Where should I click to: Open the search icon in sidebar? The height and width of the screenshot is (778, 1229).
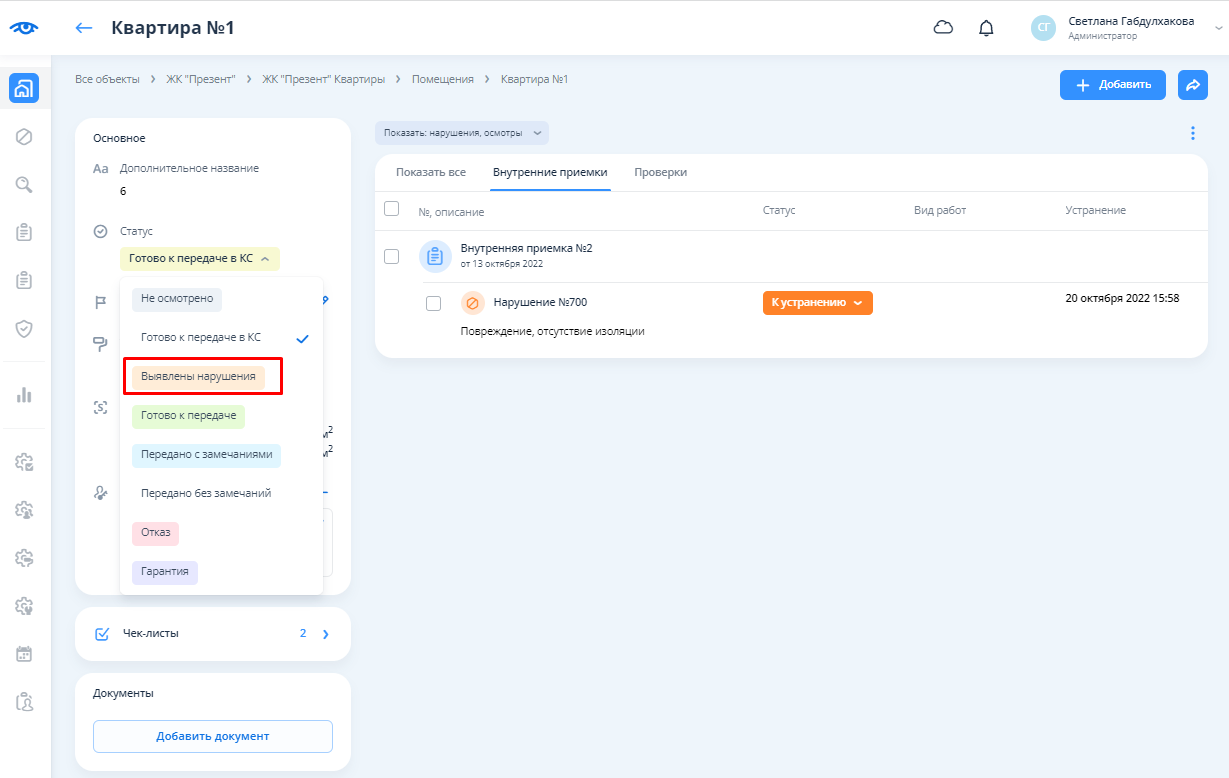(x=25, y=184)
